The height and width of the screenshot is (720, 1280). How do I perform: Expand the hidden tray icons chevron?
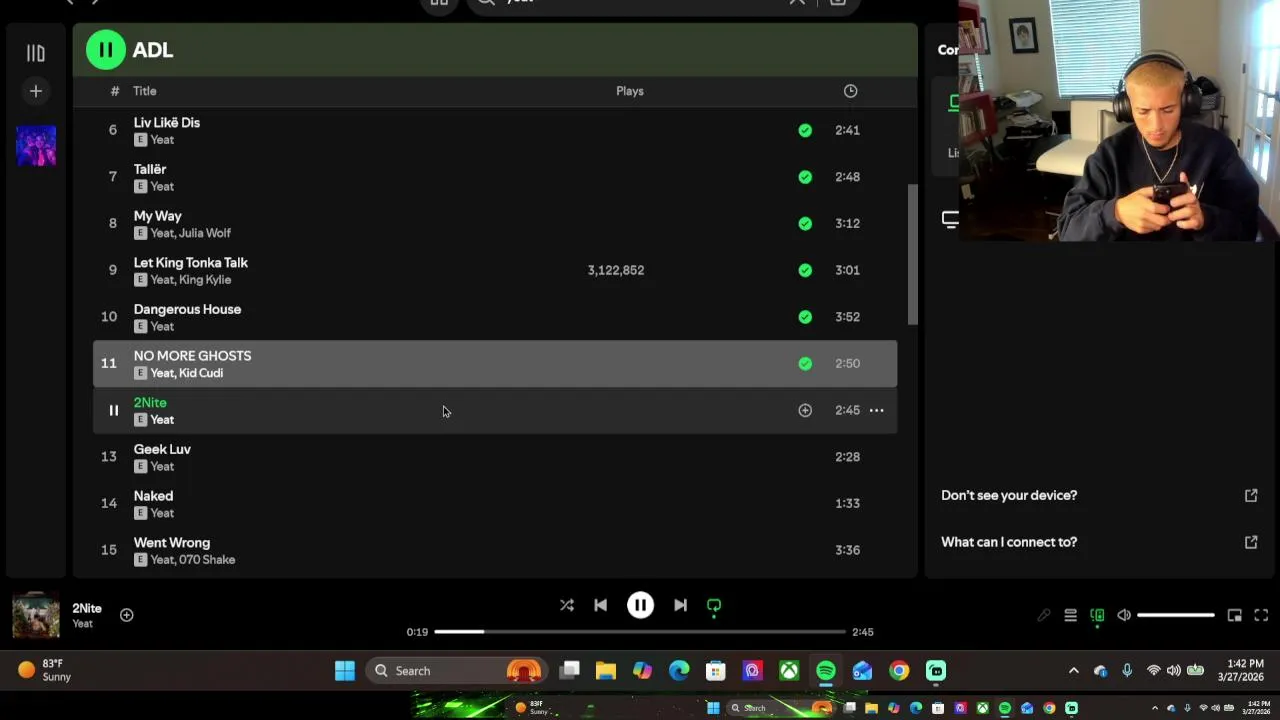(x=1074, y=671)
